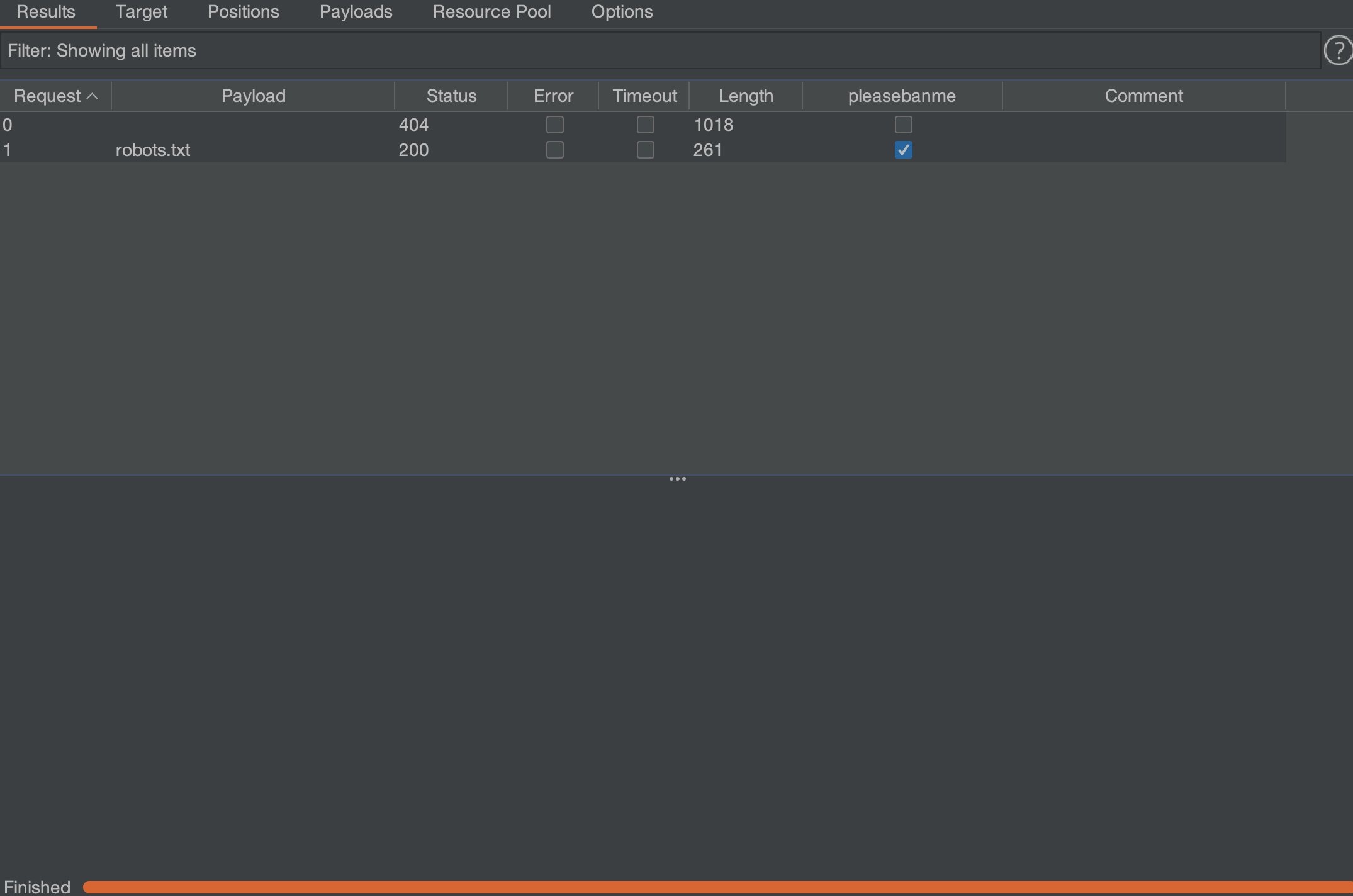
Task: Open the Options tab
Action: pos(622,12)
